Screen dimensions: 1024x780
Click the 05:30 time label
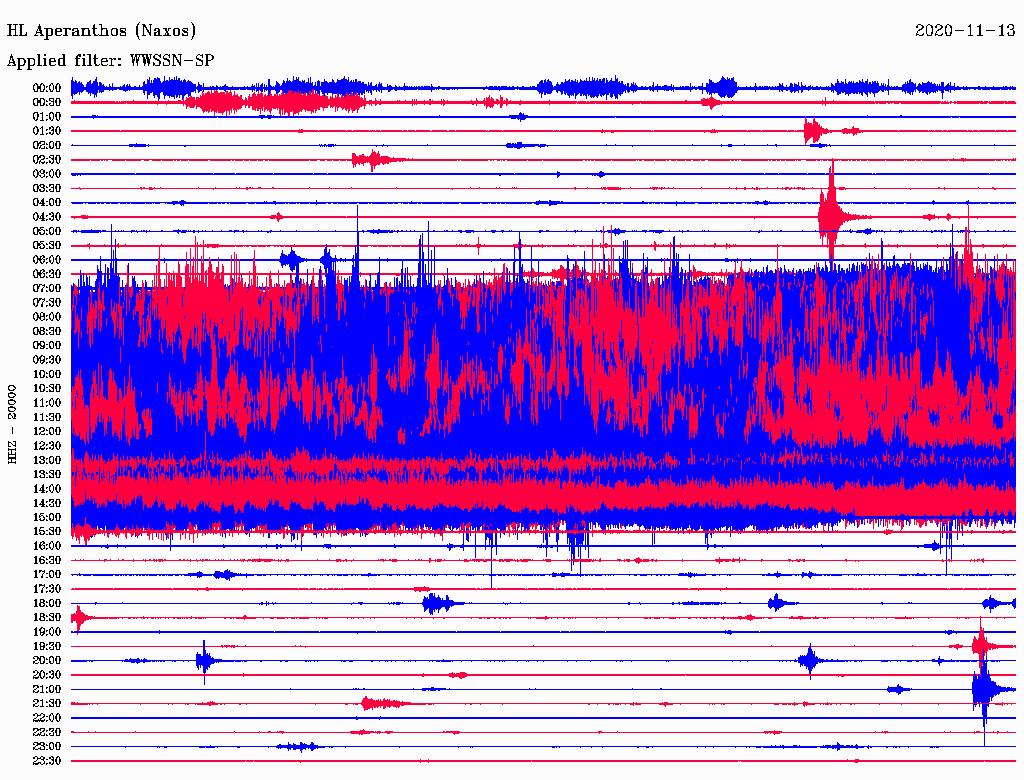pyautogui.click(x=47, y=245)
